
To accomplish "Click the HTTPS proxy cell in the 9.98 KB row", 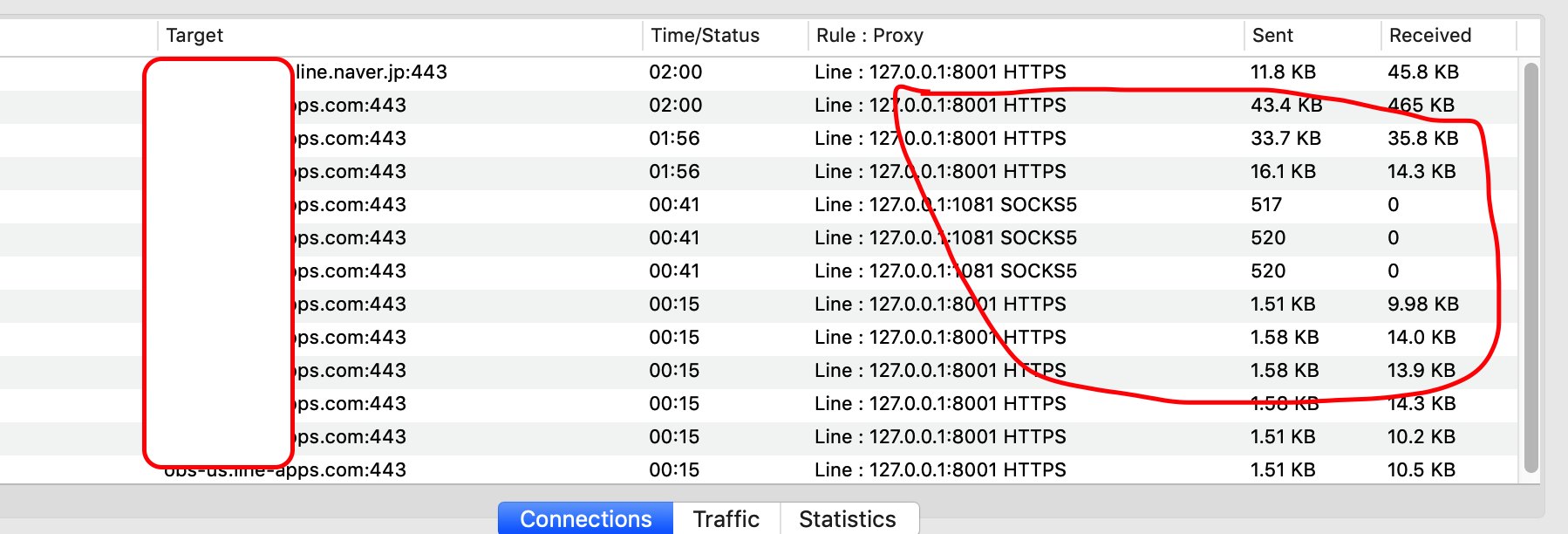I will click(x=940, y=305).
